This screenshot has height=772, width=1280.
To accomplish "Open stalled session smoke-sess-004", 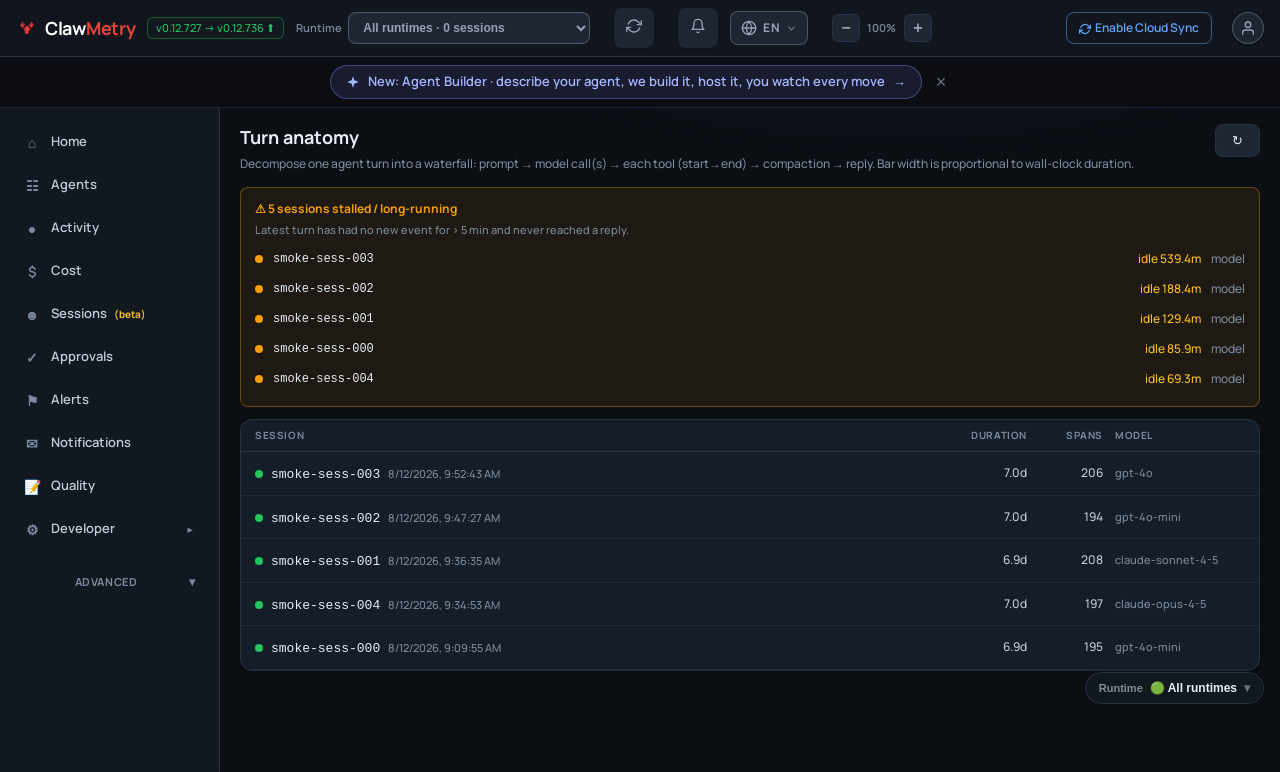I will 750,379.
